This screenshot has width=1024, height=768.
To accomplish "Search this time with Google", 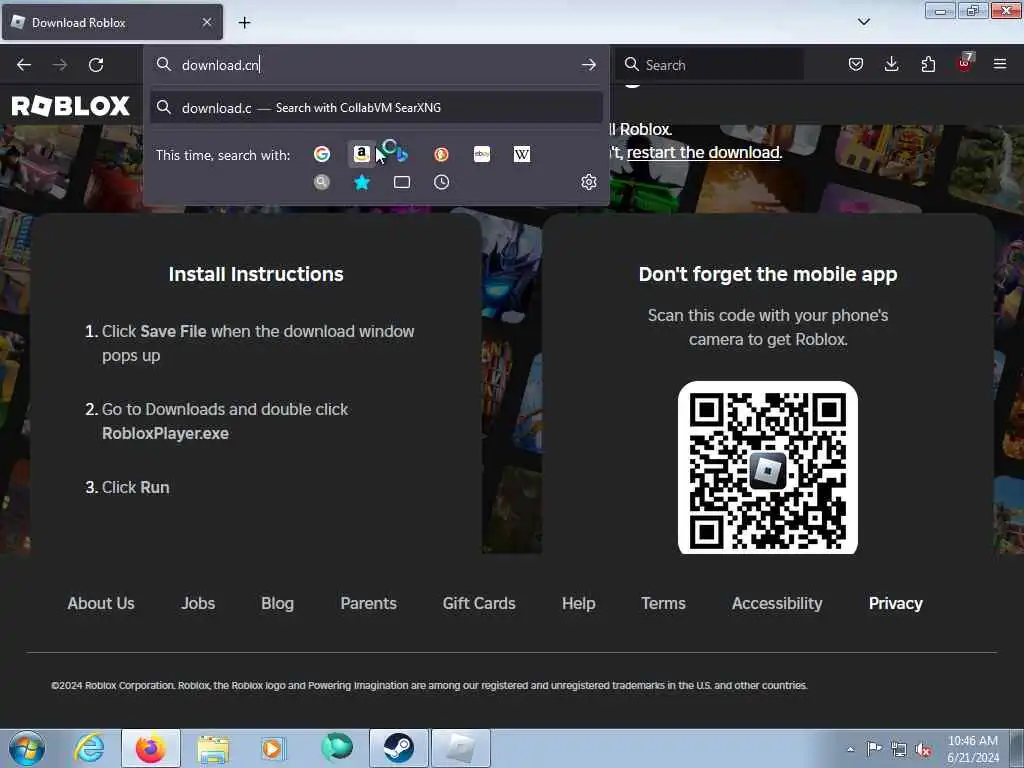I will point(321,154).
